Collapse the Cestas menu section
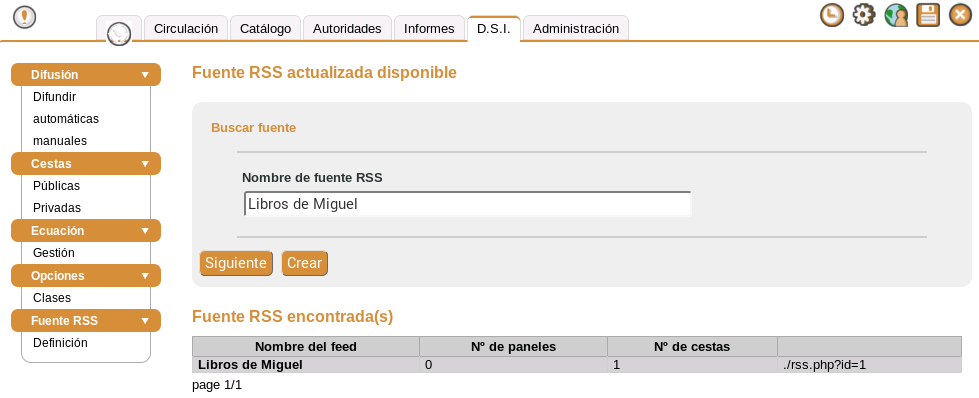This screenshot has width=979, height=398. click(x=145, y=164)
